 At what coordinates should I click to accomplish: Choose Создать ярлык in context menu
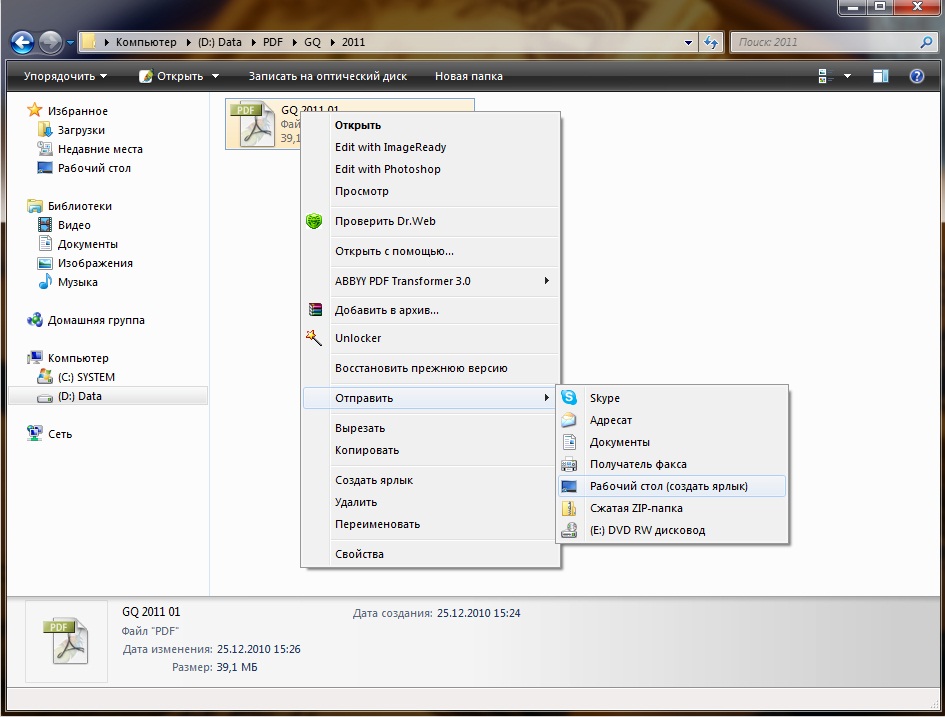click(431, 480)
